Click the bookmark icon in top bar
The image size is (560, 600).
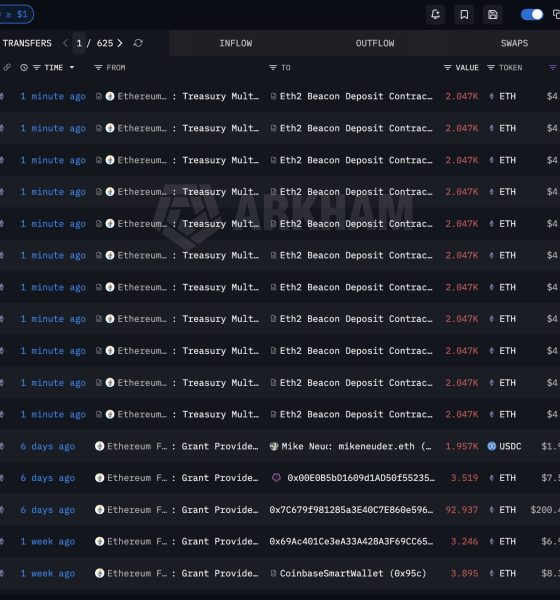coord(464,15)
